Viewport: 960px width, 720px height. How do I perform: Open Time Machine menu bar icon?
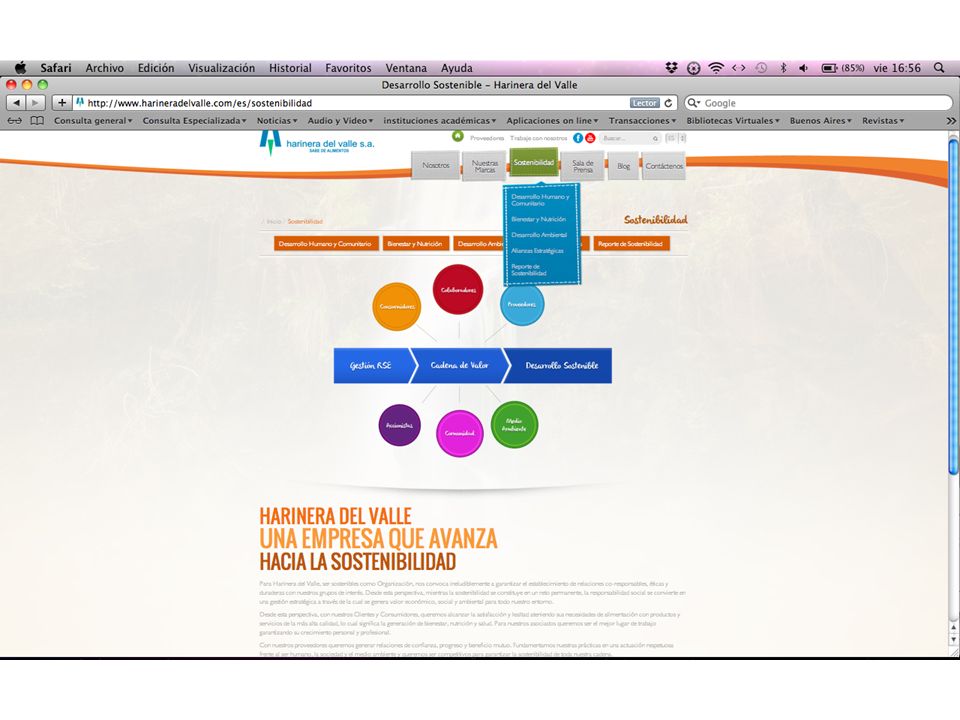[761, 68]
